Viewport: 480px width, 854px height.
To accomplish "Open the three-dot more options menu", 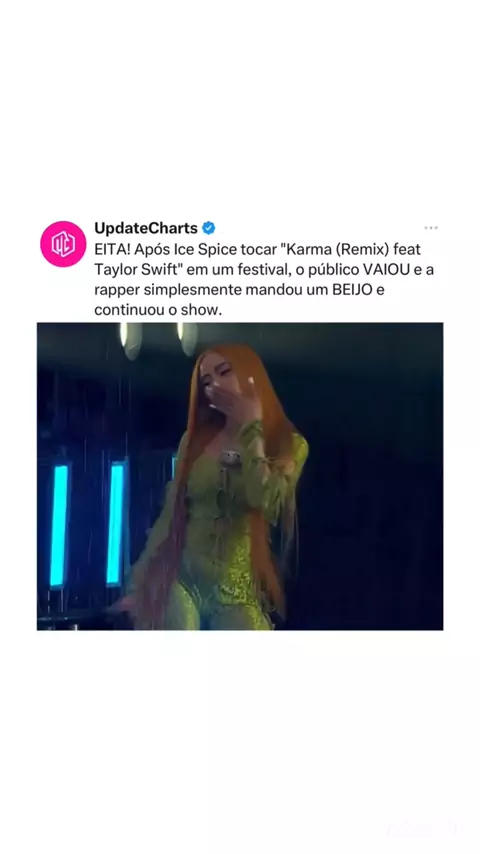I will (x=431, y=228).
